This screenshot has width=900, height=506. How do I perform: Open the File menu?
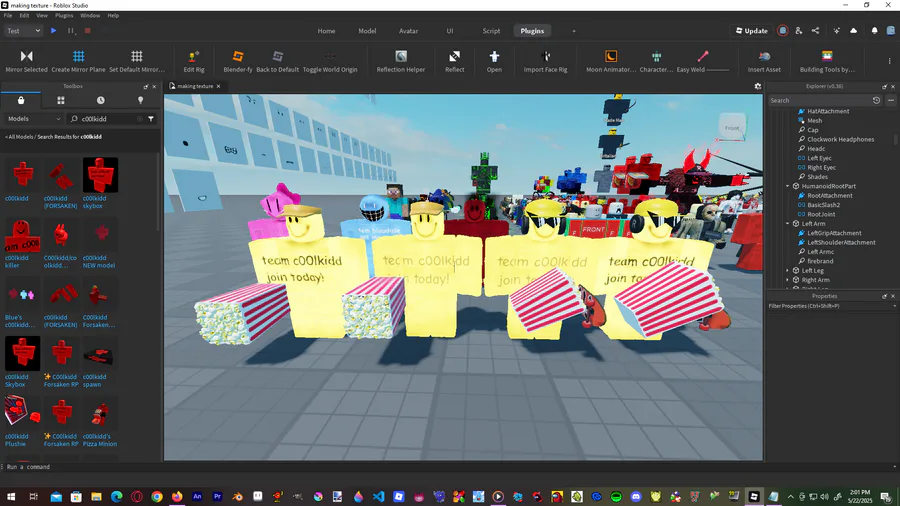7,15
